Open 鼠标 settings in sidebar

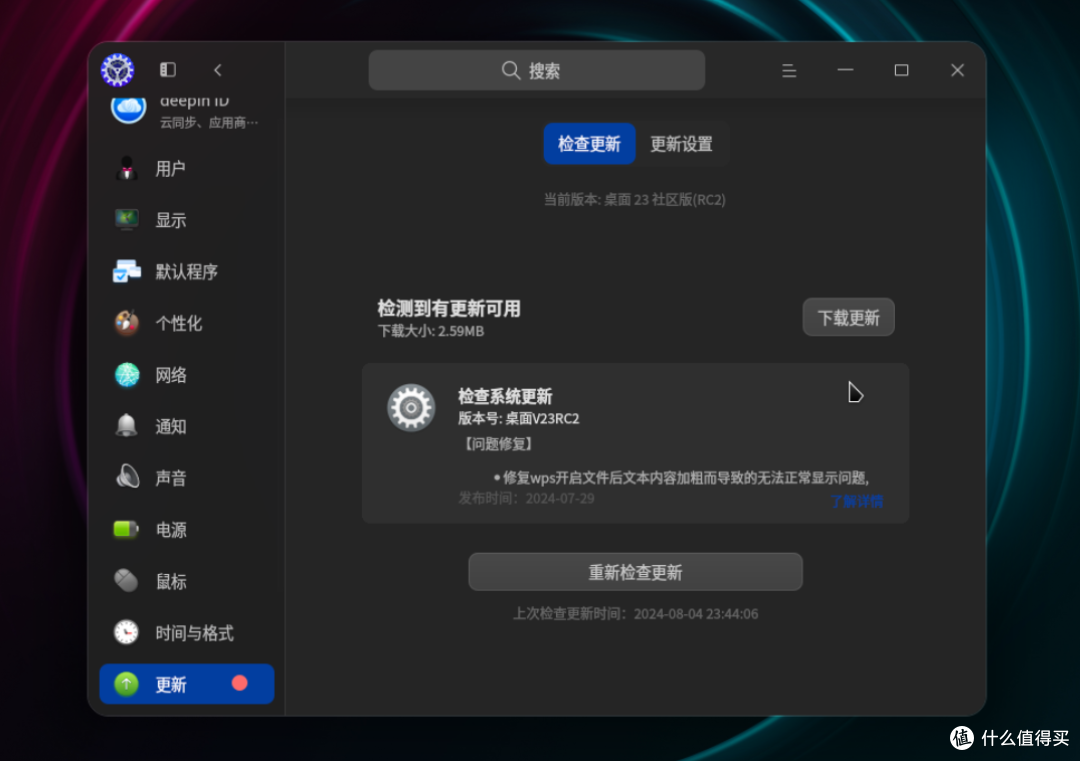(187, 581)
